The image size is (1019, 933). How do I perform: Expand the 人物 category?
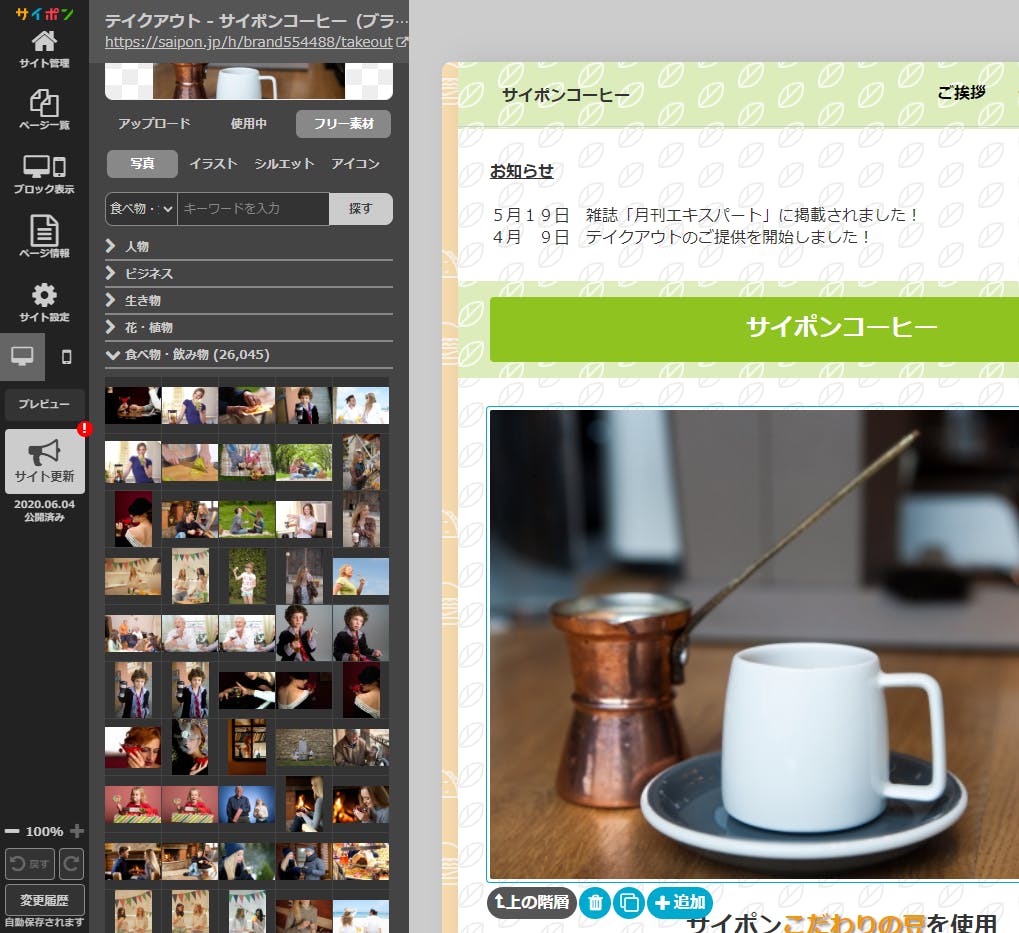coord(136,246)
